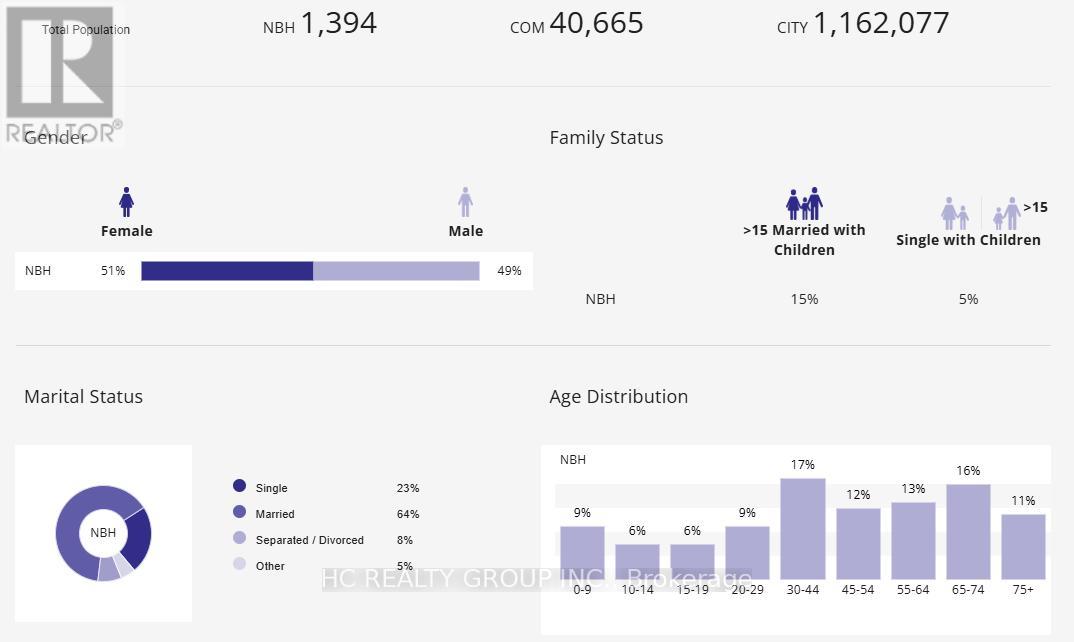Image resolution: width=1074 pixels, height=642 pixels.
Task: Select the Single legend dot
Action: pyautogui.click(x=239, y=486)
